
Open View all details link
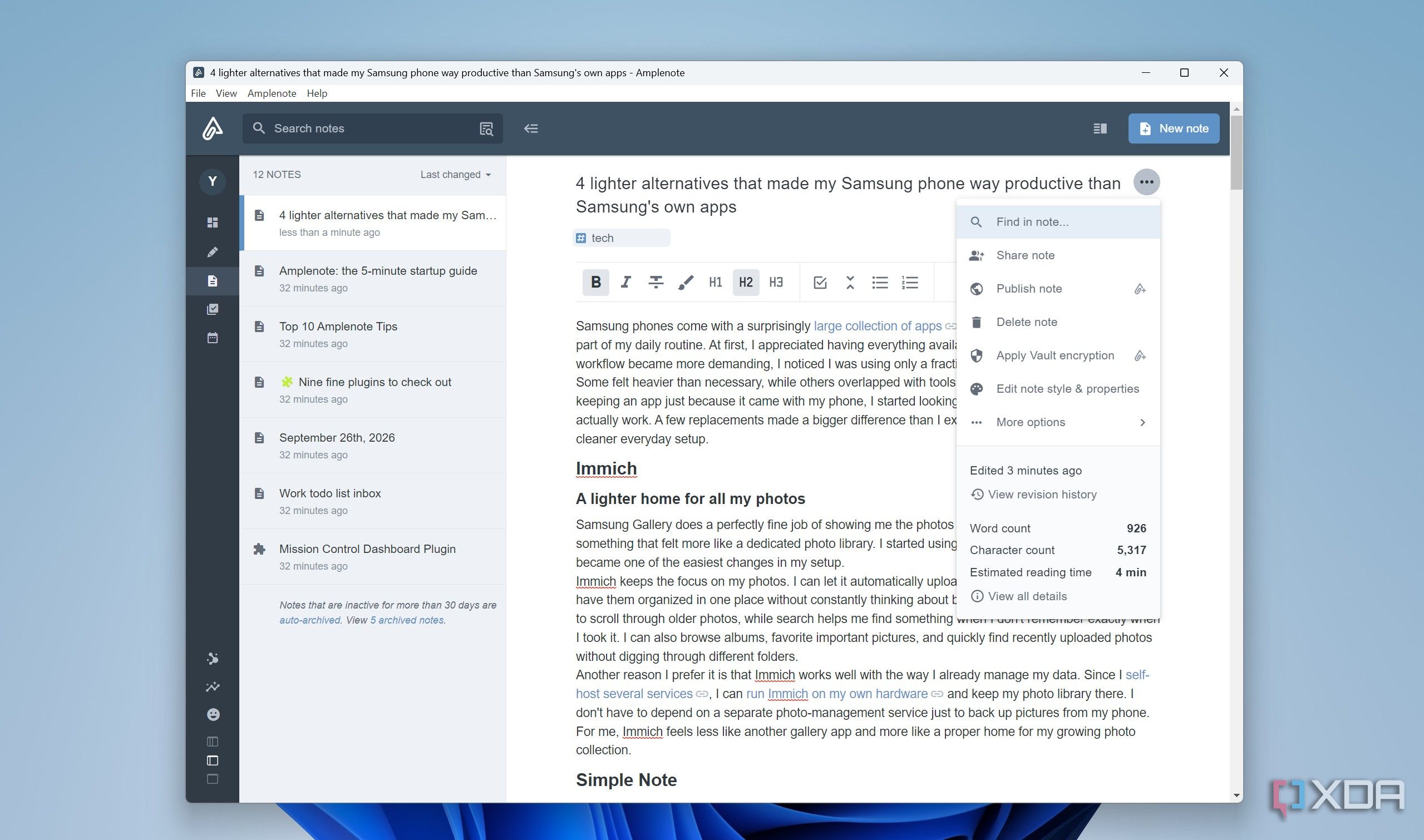(1019, 596)
